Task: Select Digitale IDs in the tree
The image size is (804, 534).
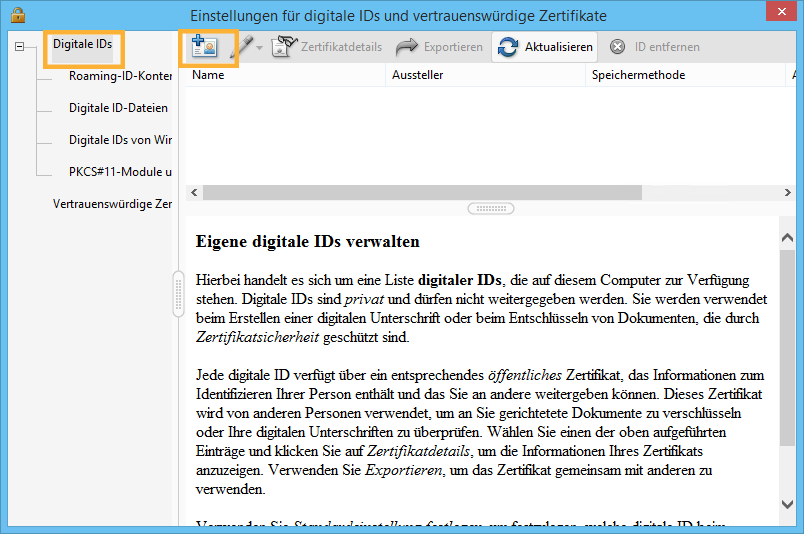Action: tap(83, 44)
